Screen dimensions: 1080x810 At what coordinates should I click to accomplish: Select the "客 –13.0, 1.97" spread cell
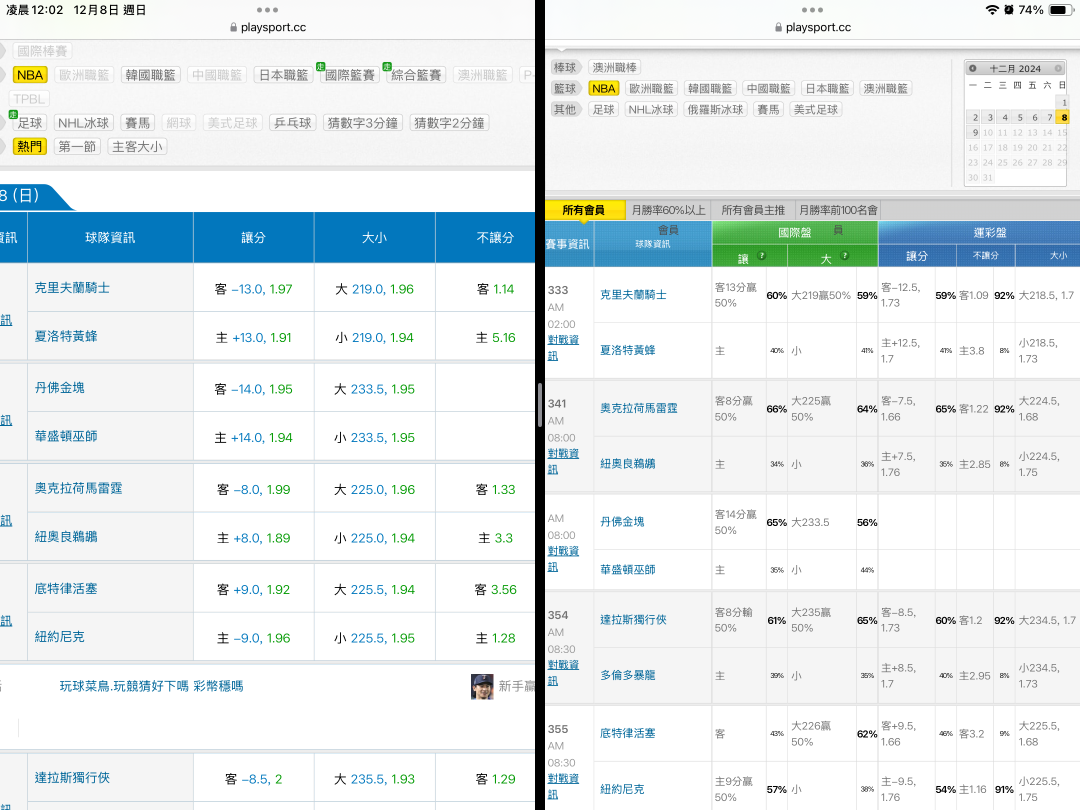tap(253, 289)
